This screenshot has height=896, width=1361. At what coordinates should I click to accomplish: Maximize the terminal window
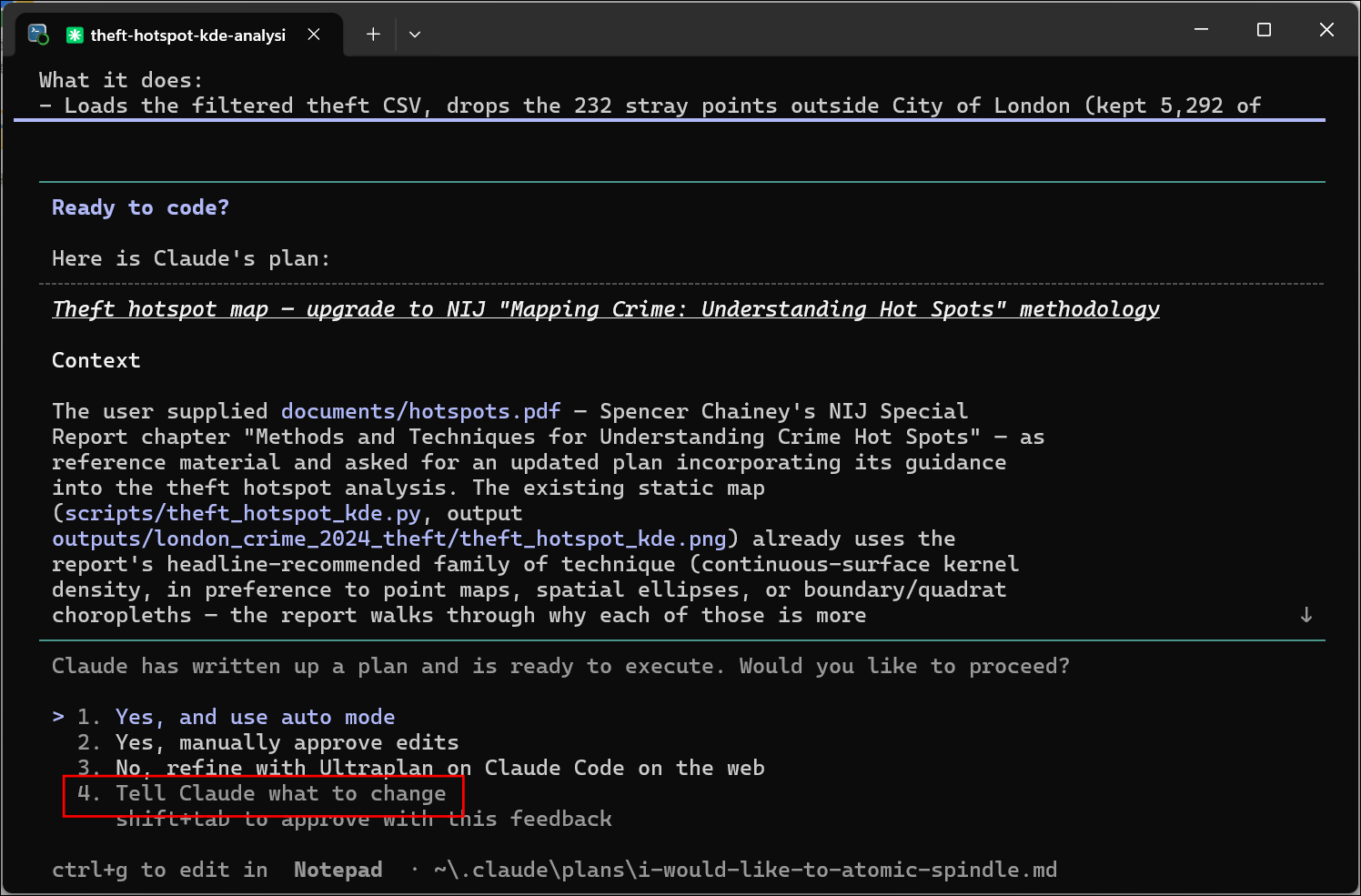tap(1264, 30)
